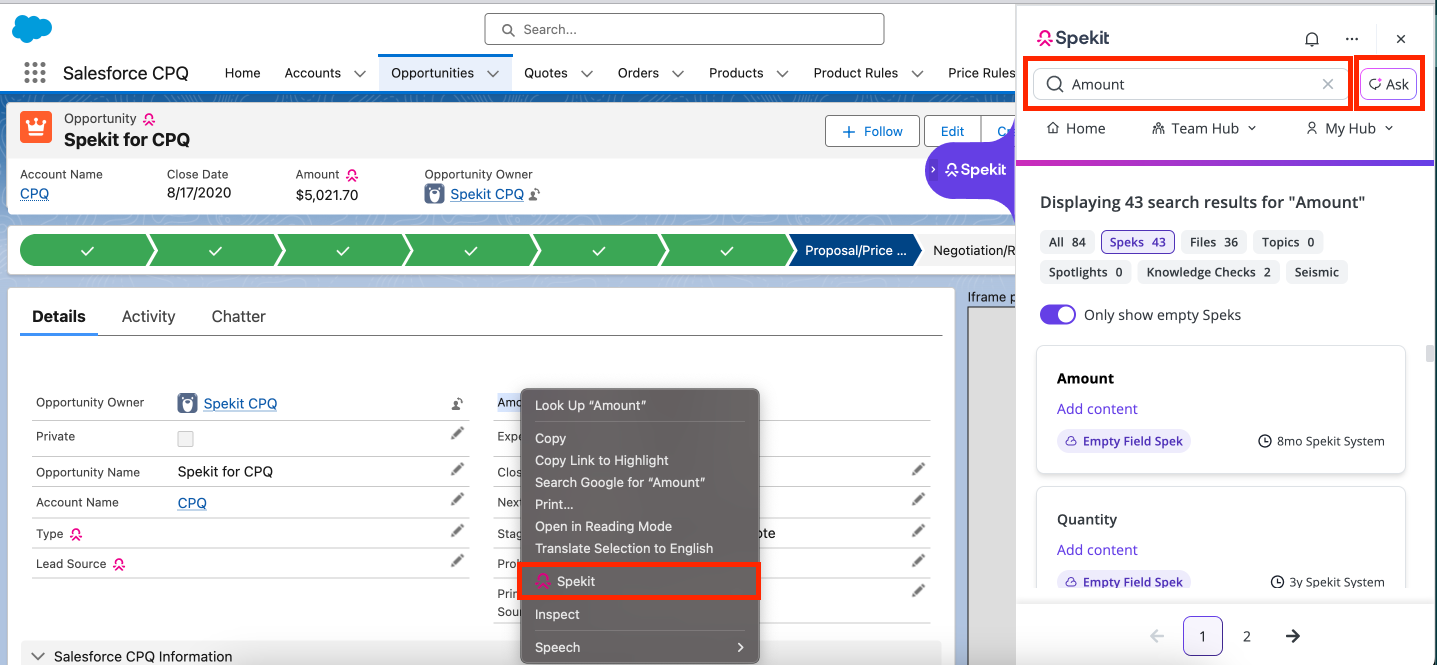Image resolution: width=1437 pixels, height=665 pixels.
Task: Open the CPQ account link in the header
Action: coord(34,194)
